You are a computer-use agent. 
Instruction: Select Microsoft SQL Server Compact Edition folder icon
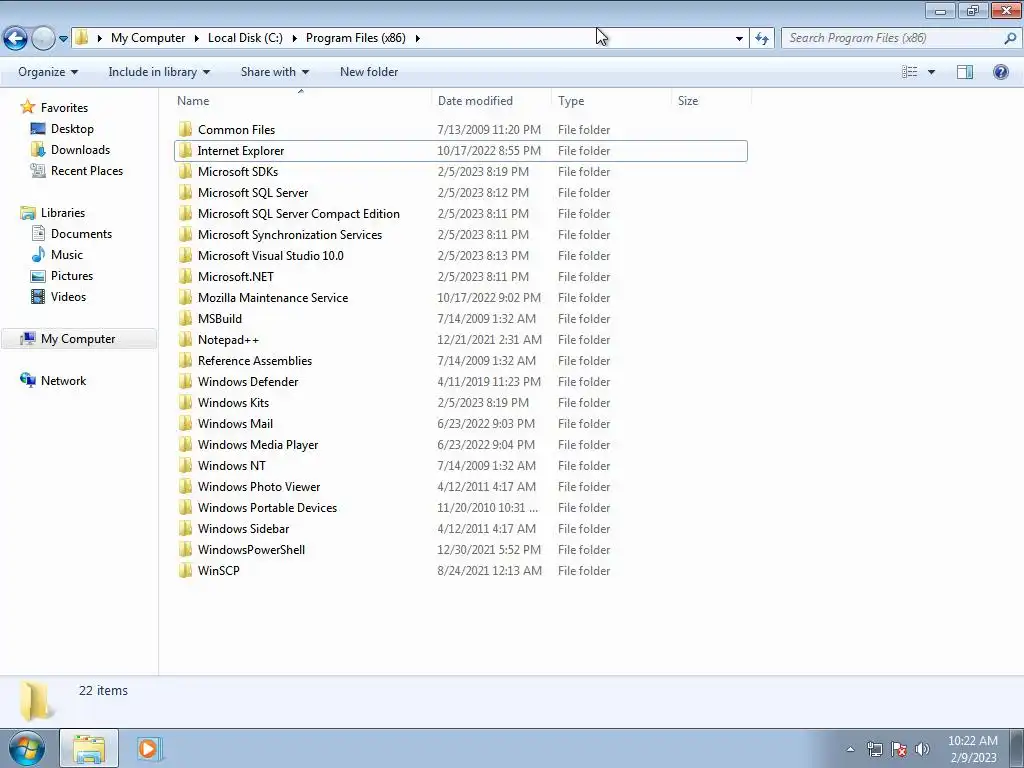click(x=185, y=213)
